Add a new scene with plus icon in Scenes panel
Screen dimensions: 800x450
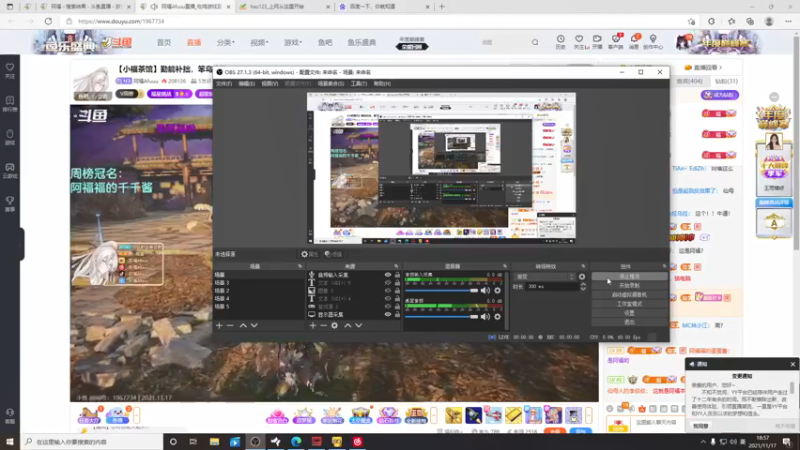point(219,326)
